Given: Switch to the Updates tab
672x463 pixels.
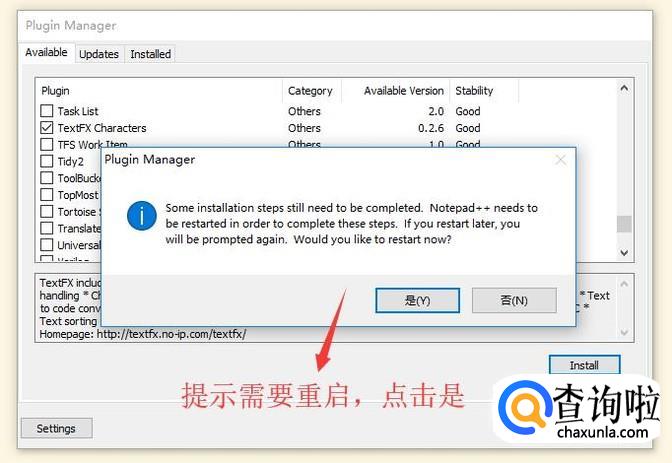Looking at the screenshot, I should pyautogui.click(x=99, y=54).
